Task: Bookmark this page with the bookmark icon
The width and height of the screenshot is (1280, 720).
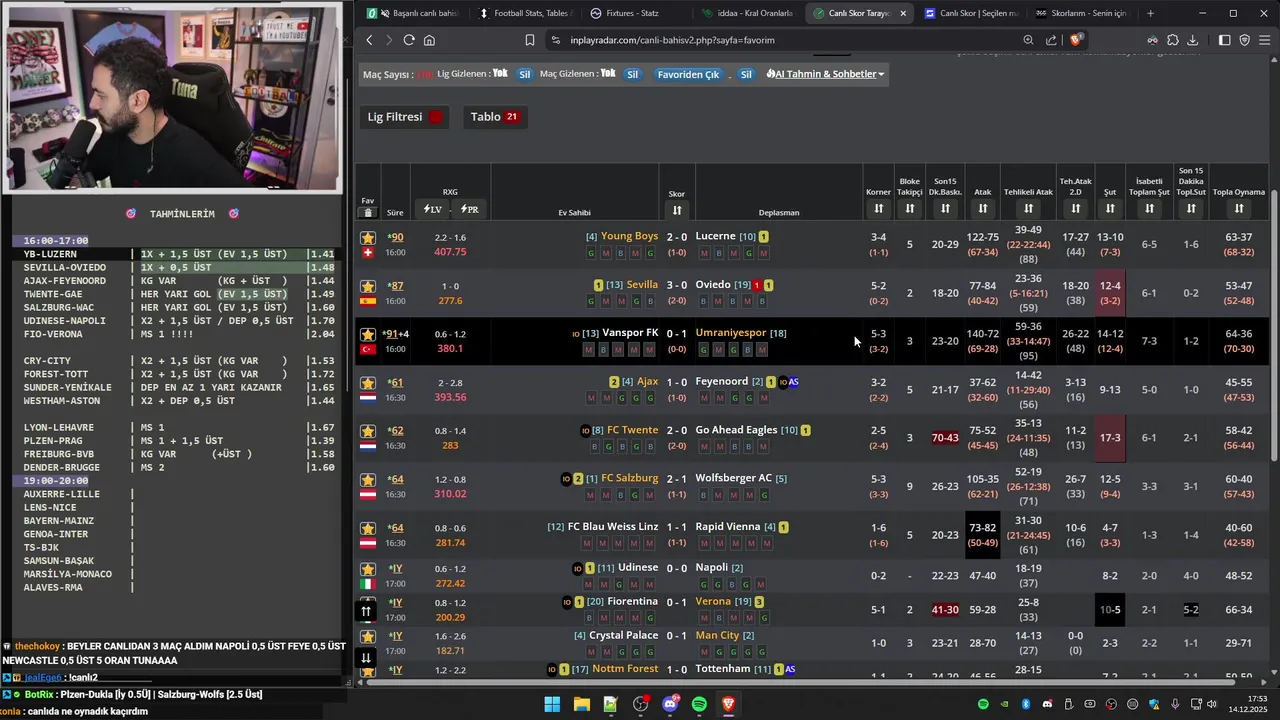Action: click(x=530, y=40)
